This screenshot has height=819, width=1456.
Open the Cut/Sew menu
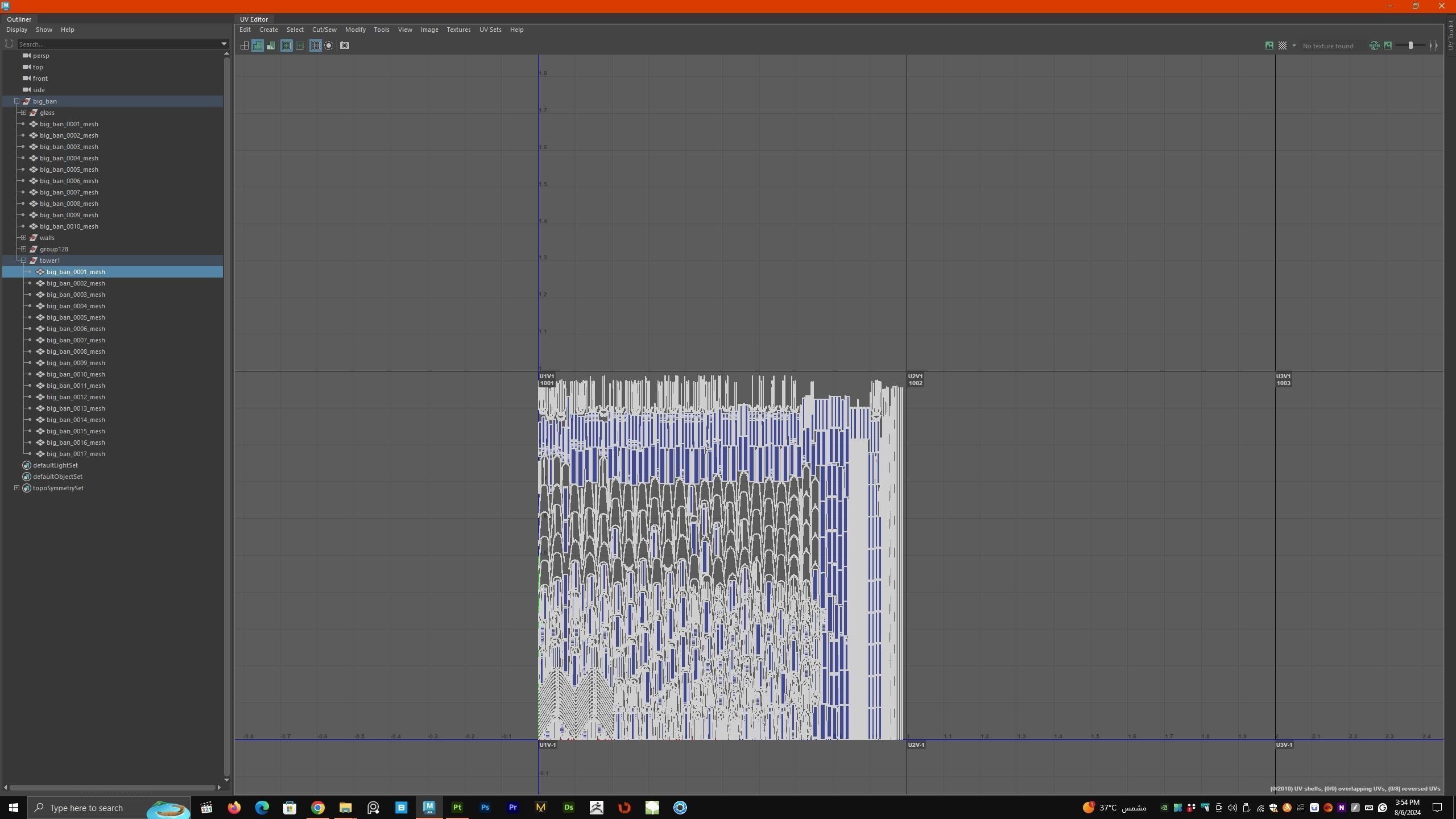point(324,30)
